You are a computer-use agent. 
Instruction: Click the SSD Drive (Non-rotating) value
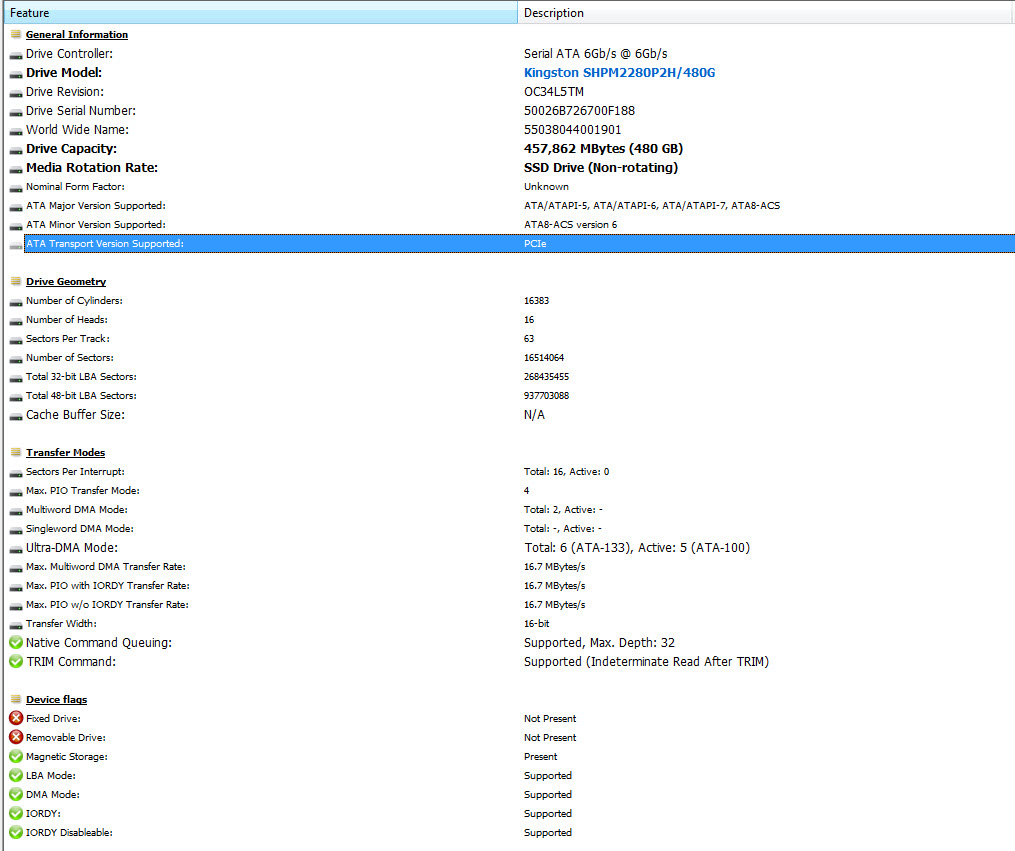click(601, 168)
